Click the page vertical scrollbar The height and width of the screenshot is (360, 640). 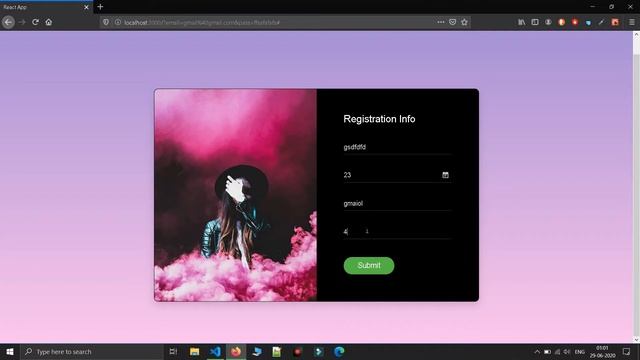(636, 187)
